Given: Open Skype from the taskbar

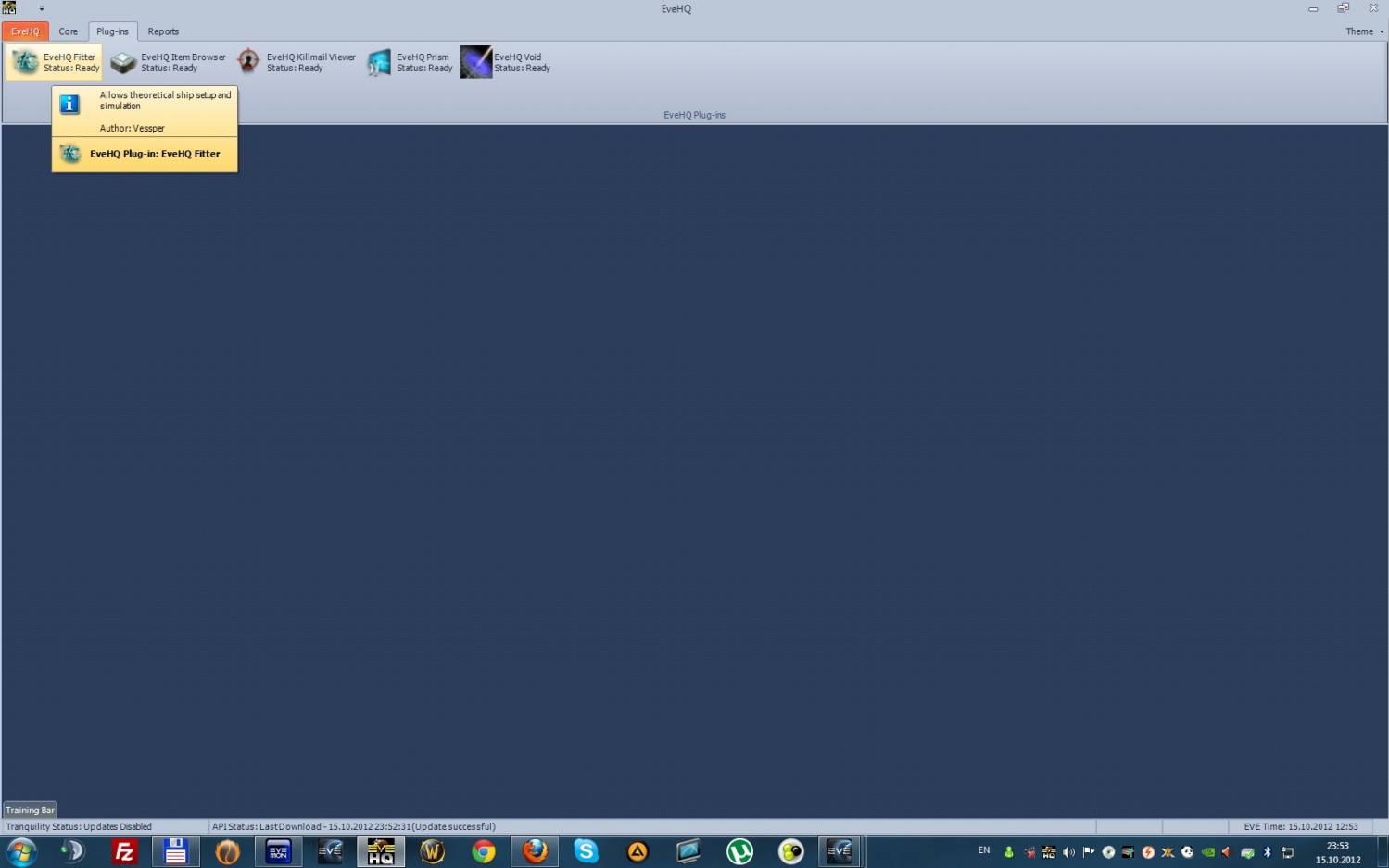Looking at the screenshot, I should click(x=587, y=851).
